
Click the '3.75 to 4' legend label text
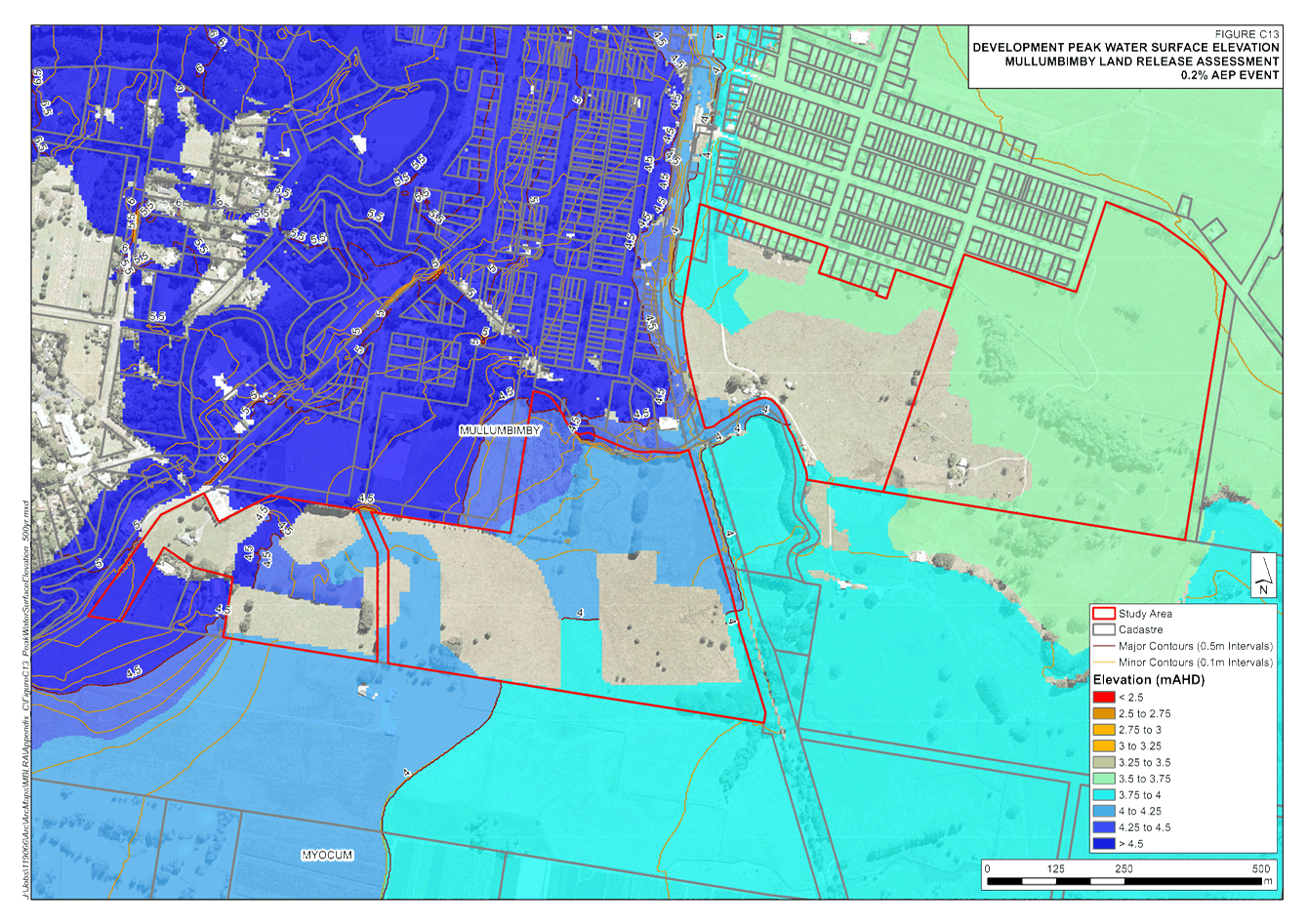point(1140,795)
